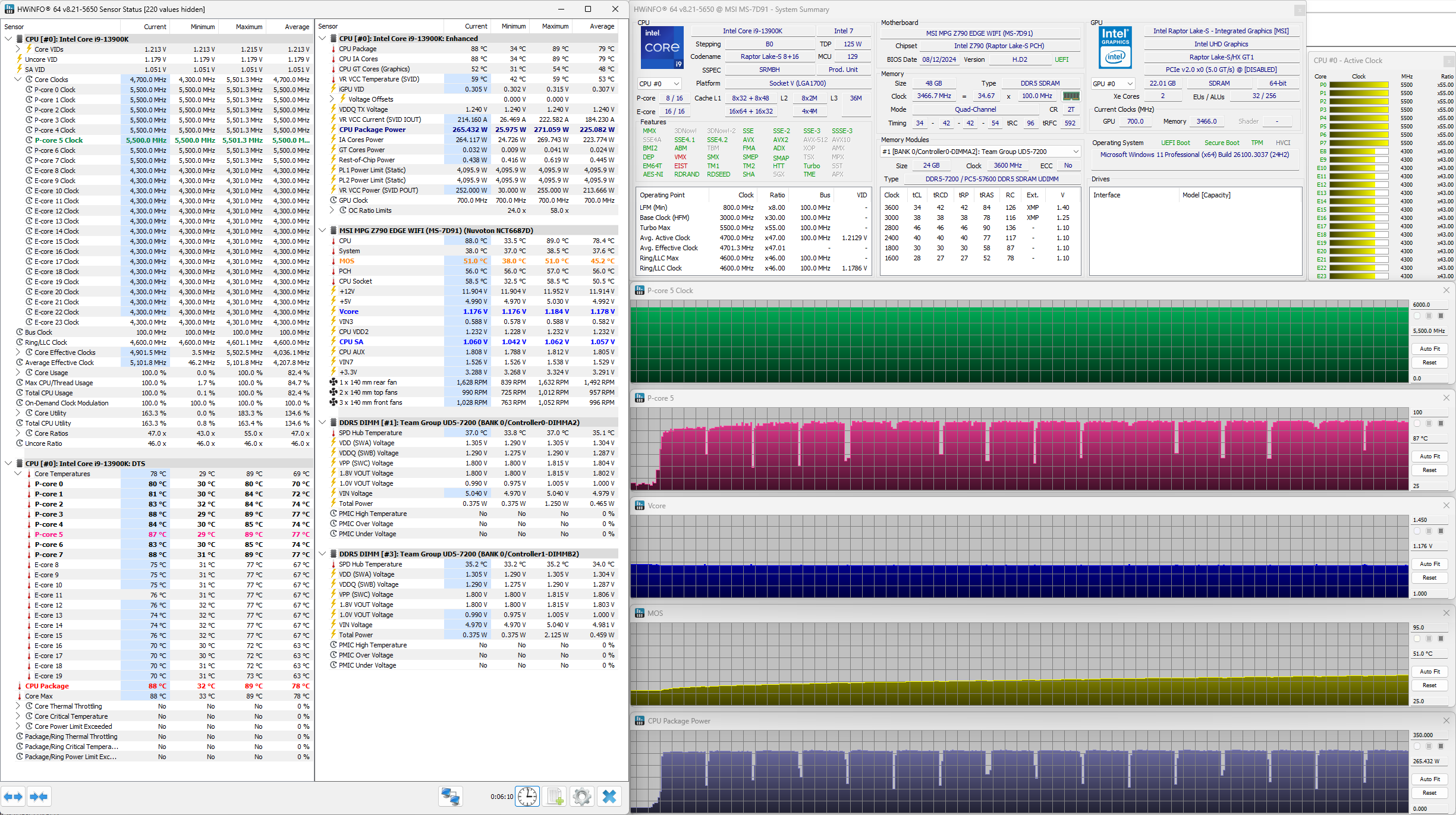Screen dimensions: 1456x815
Task: Click the Maximum column header in left pane
Action: 249,27
